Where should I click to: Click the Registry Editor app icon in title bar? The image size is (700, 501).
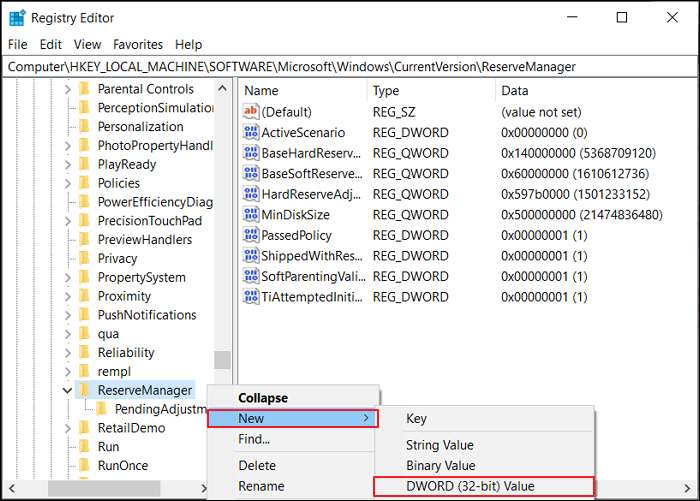[17, 18]
